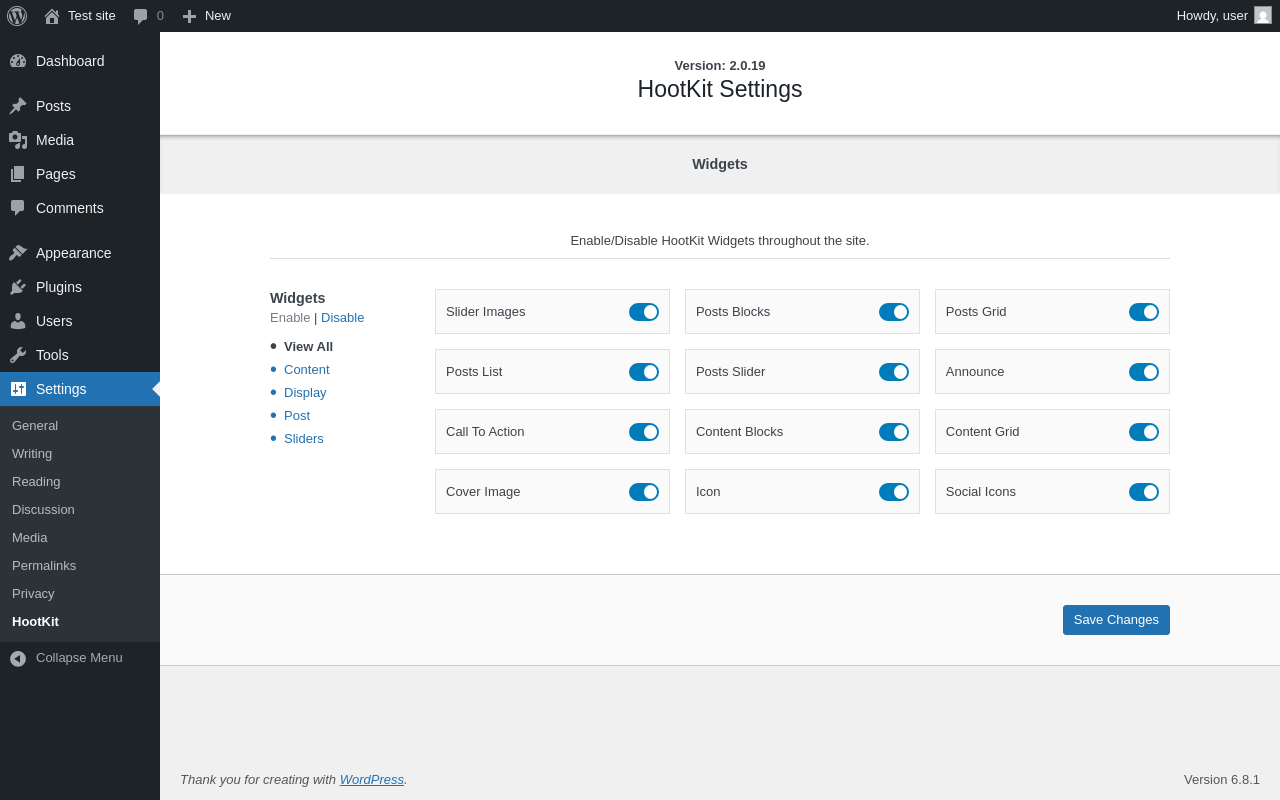Filter widgets by Sliders category
This screenshot has height=800, width=1280.
pyautogui.click(x=304, y=439)
